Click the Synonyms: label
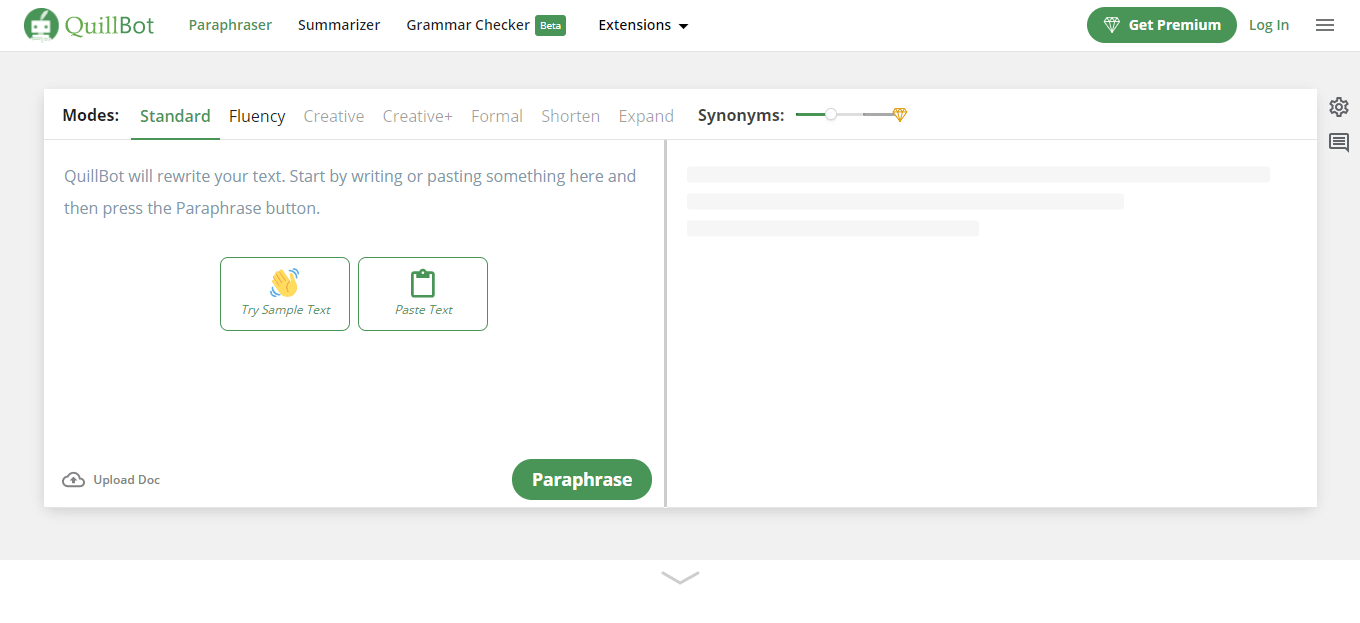 (x=741, y=115)
